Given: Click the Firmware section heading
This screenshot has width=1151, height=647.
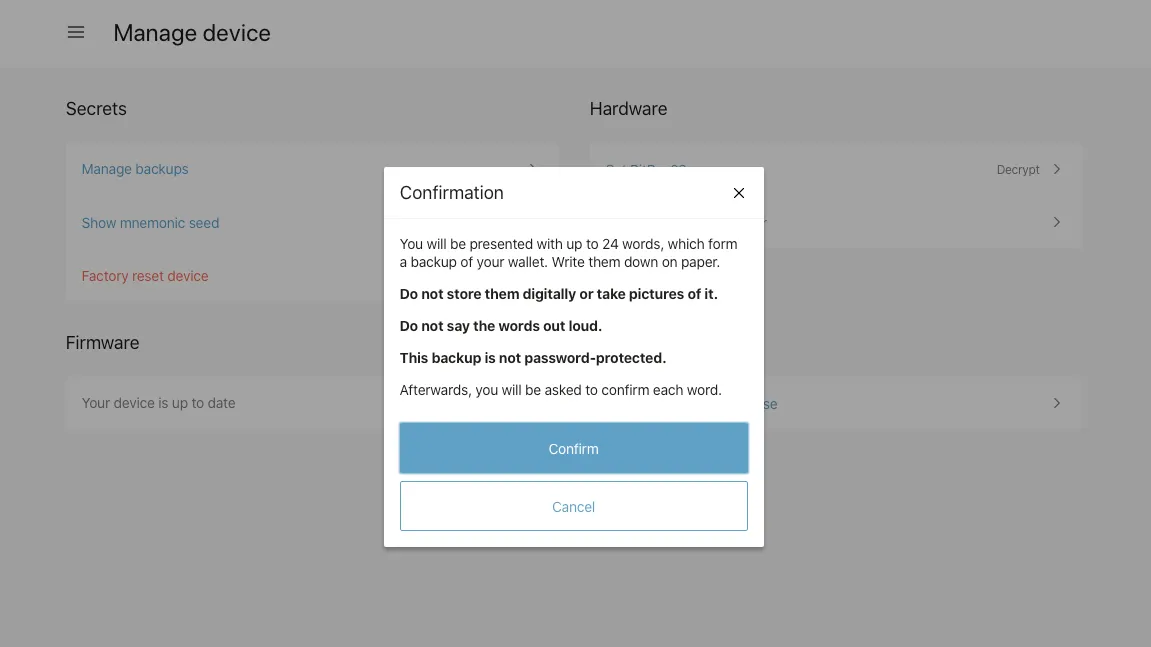Looking at the screenshot, I should [102, 343].
